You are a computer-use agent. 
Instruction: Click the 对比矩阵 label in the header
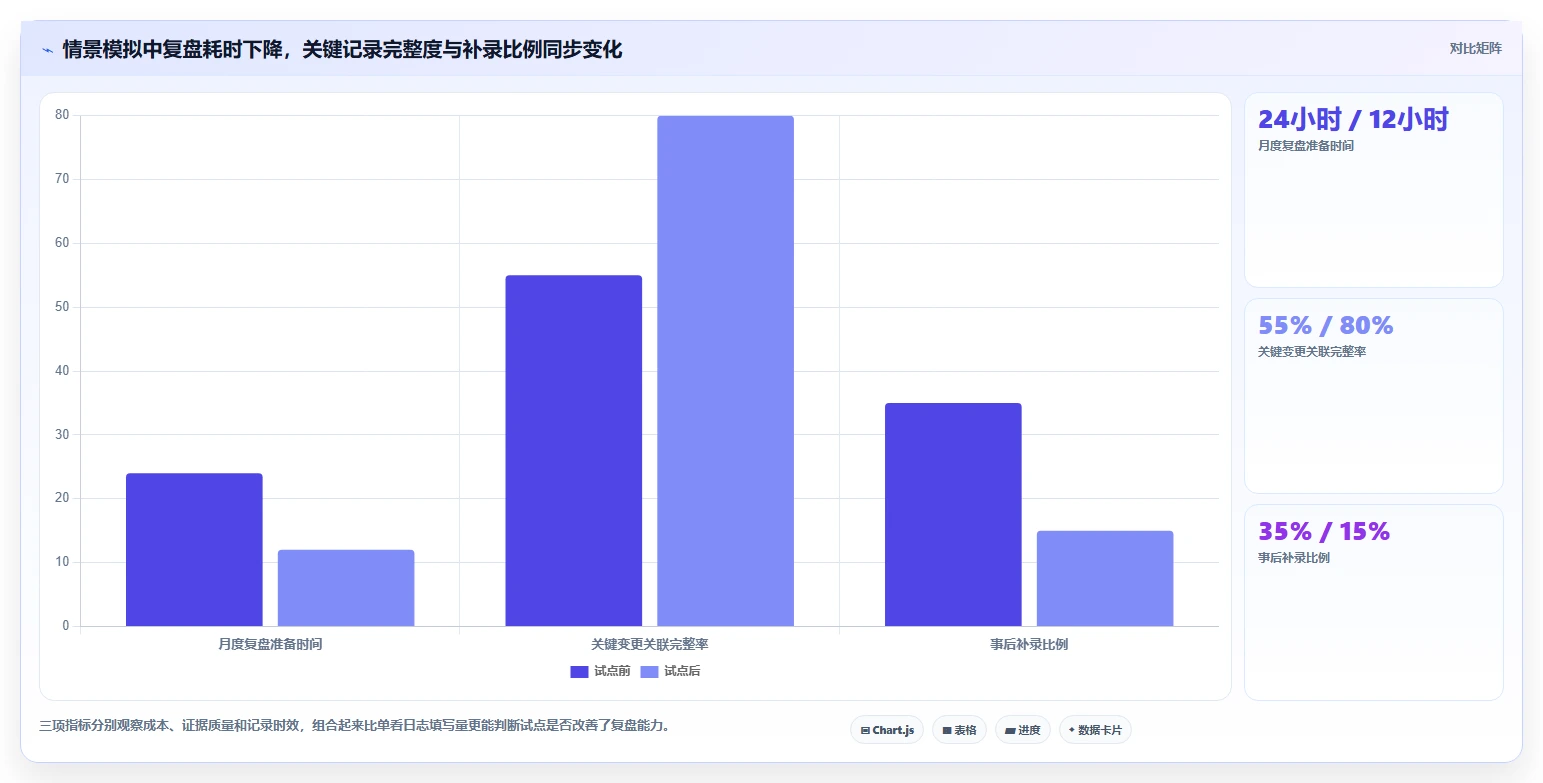1475,48
